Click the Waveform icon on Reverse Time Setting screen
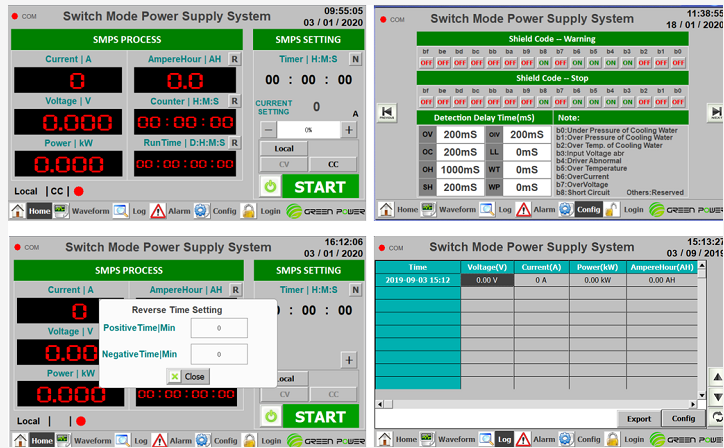 60,440
